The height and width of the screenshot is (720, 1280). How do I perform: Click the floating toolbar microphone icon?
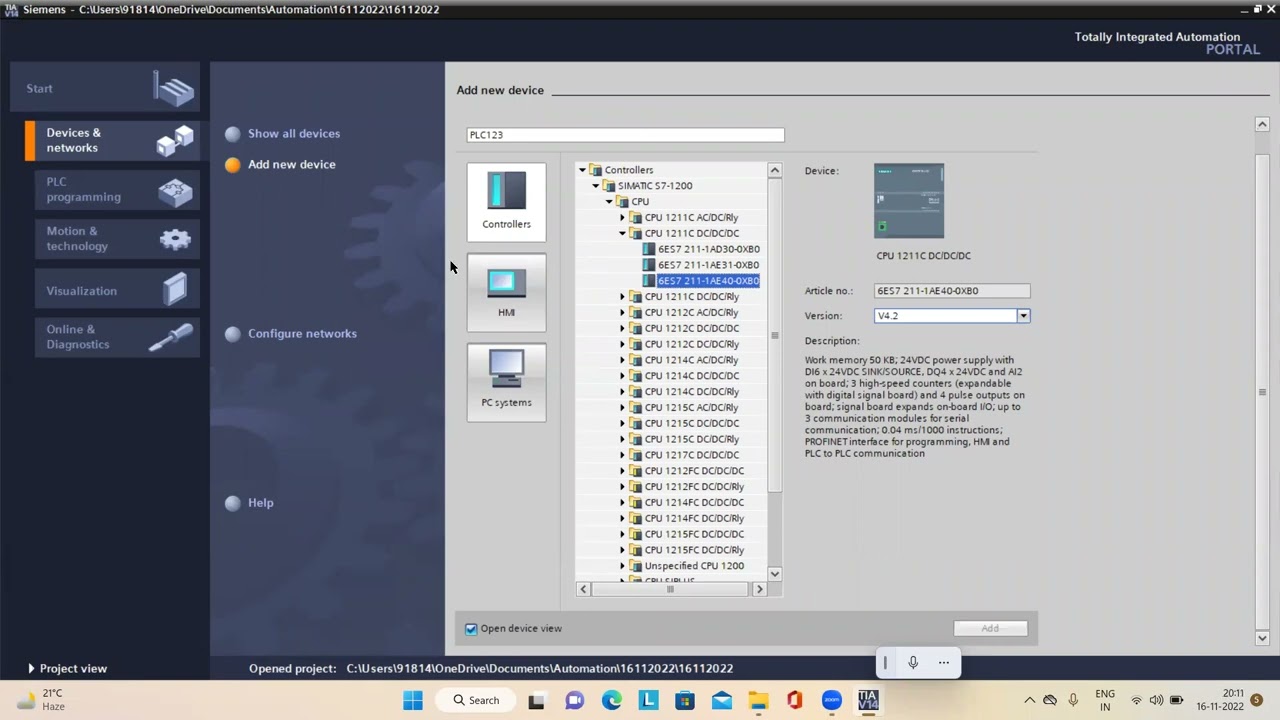(913, 662)
